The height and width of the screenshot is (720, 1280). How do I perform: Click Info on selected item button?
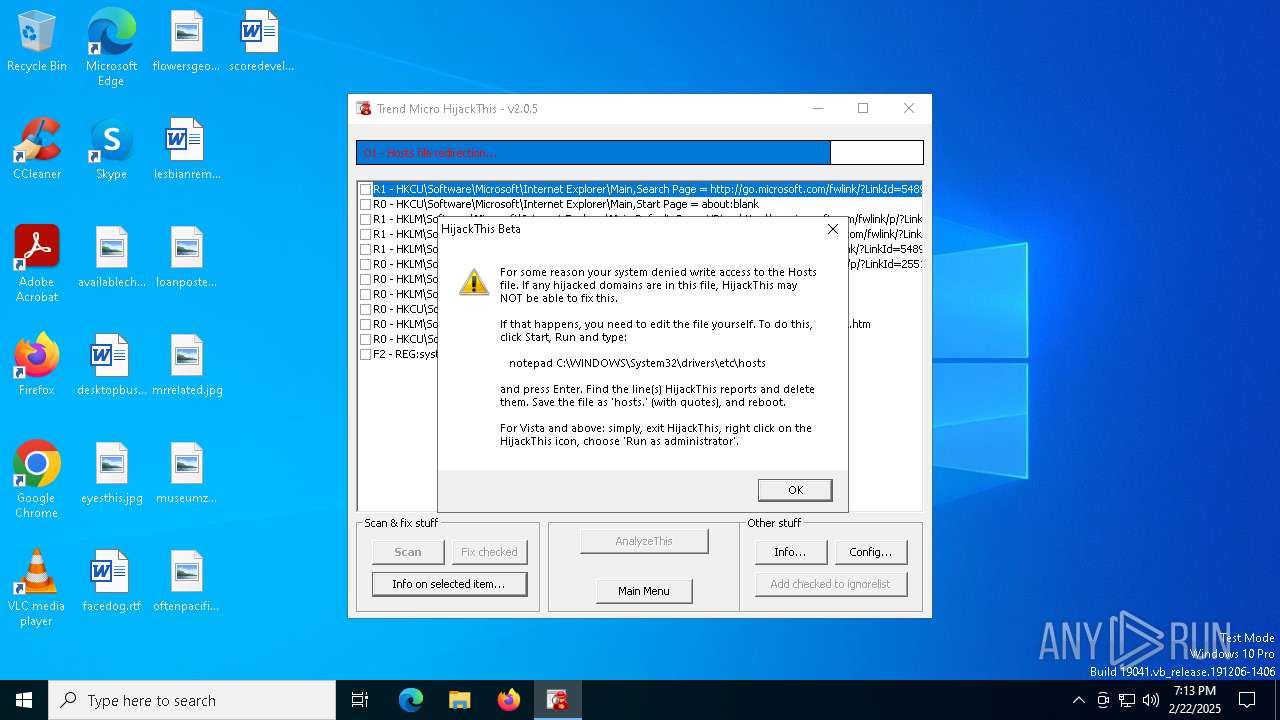[449, 584]
